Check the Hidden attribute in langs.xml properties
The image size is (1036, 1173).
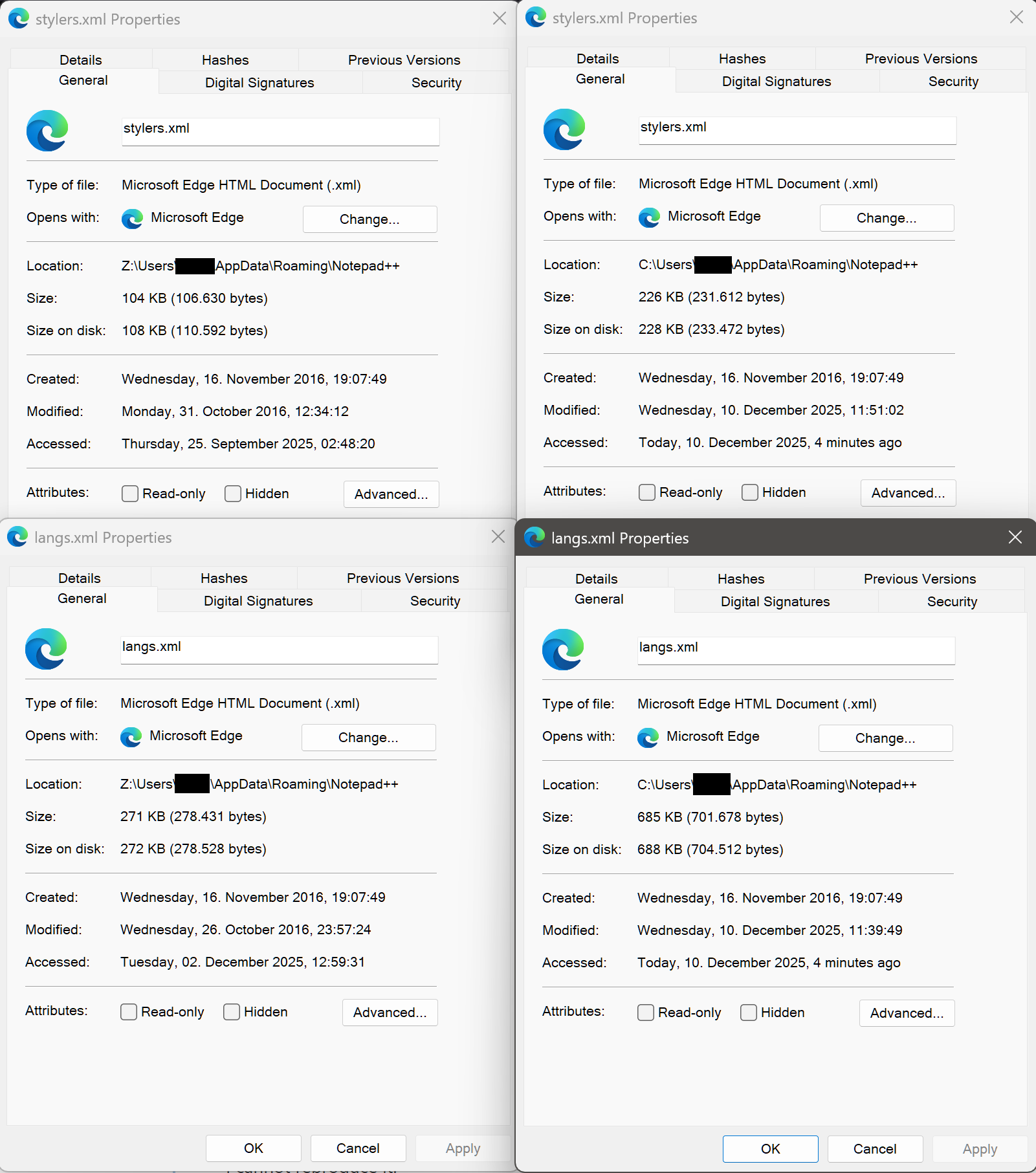[231, 1011]
